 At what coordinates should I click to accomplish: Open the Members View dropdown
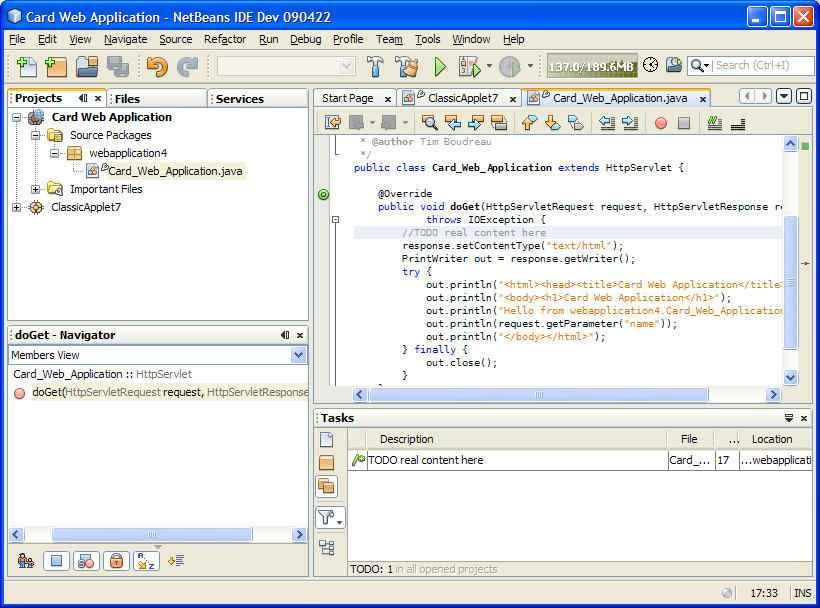(298, 355)
